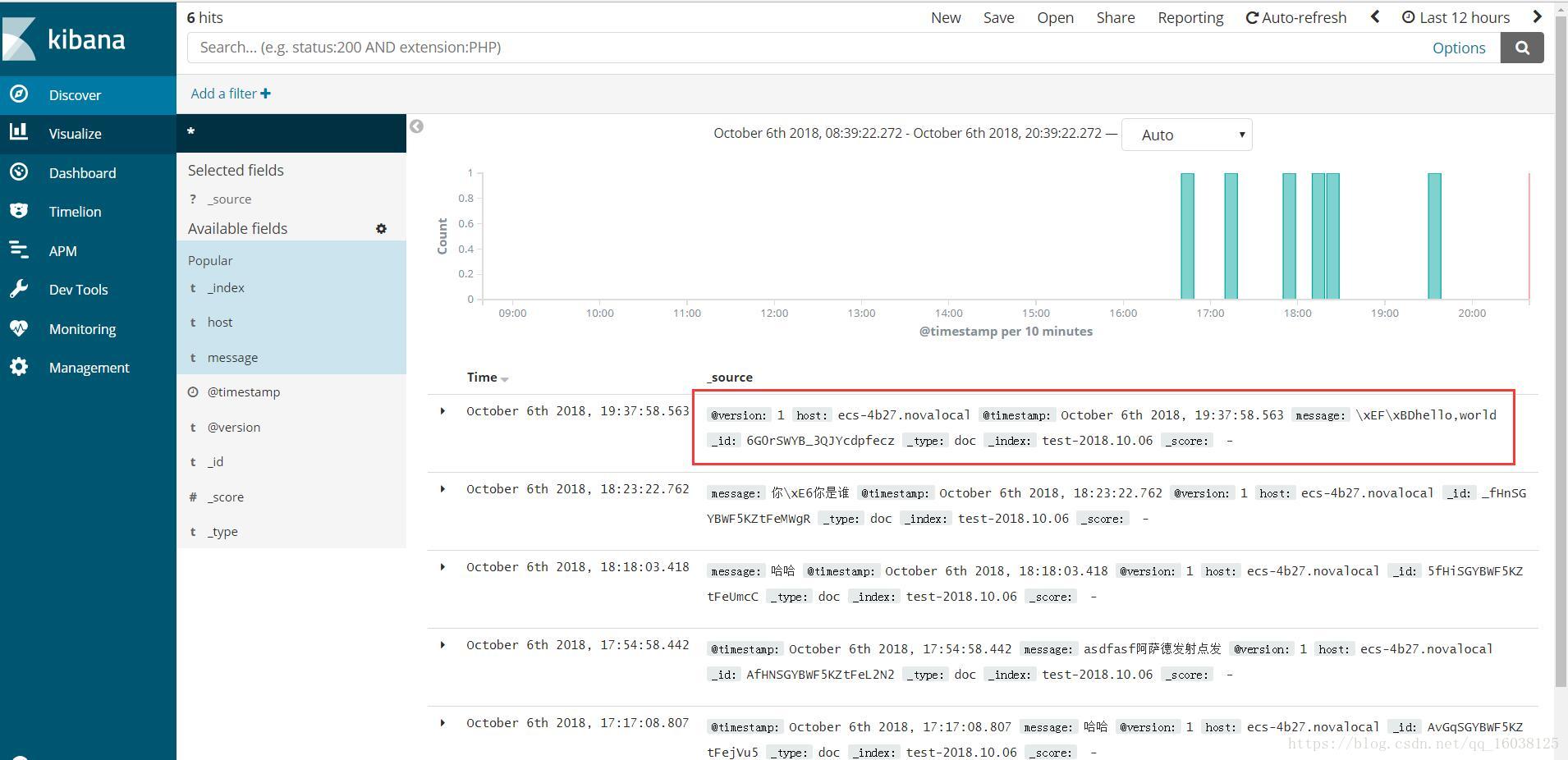
Task: Click the Kibana logo
Action: [x=63, y=39]
